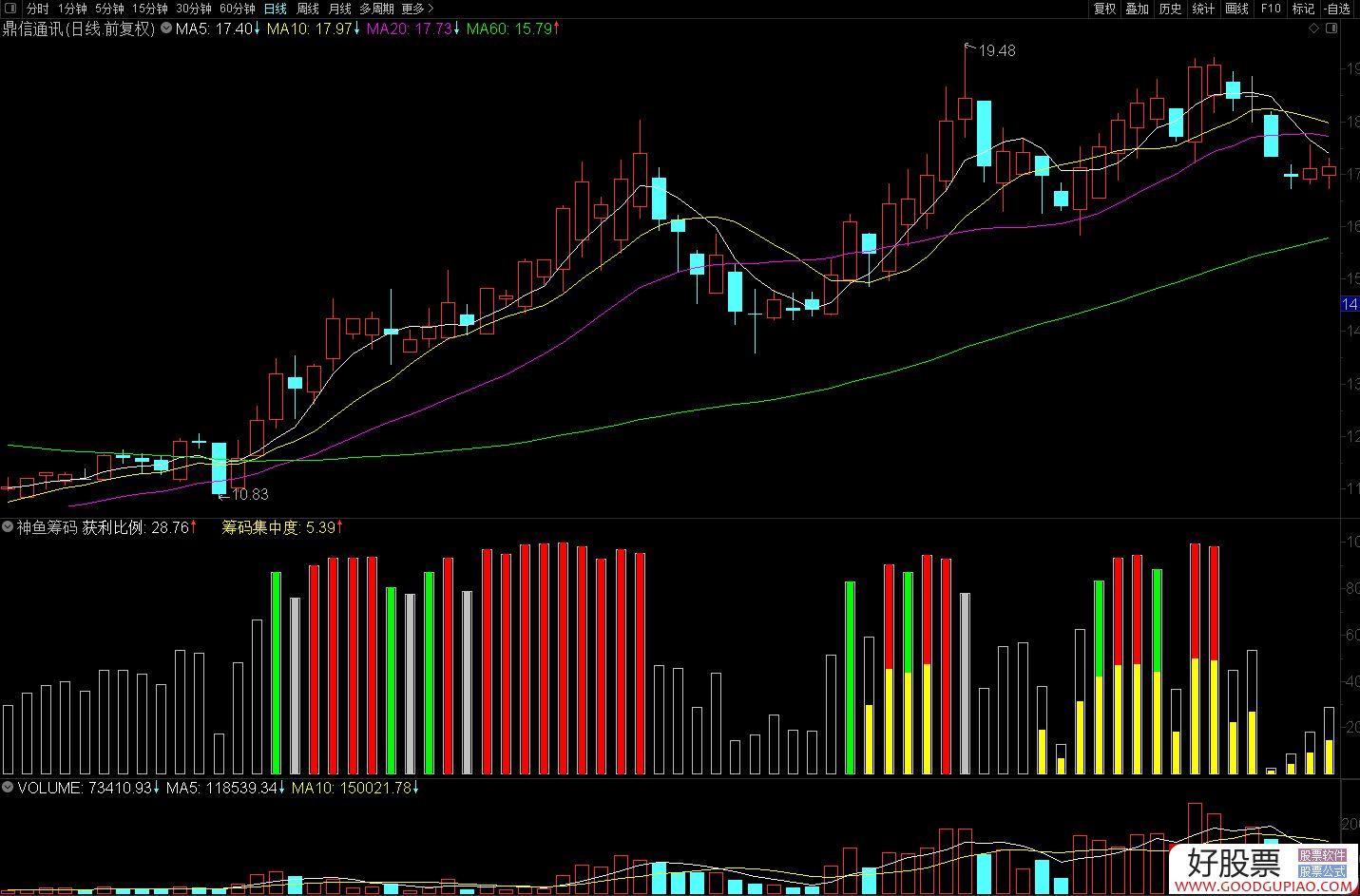Select the 月线 monthly period tab
This screenshot has height=896, width=1360.
(339, 9)
